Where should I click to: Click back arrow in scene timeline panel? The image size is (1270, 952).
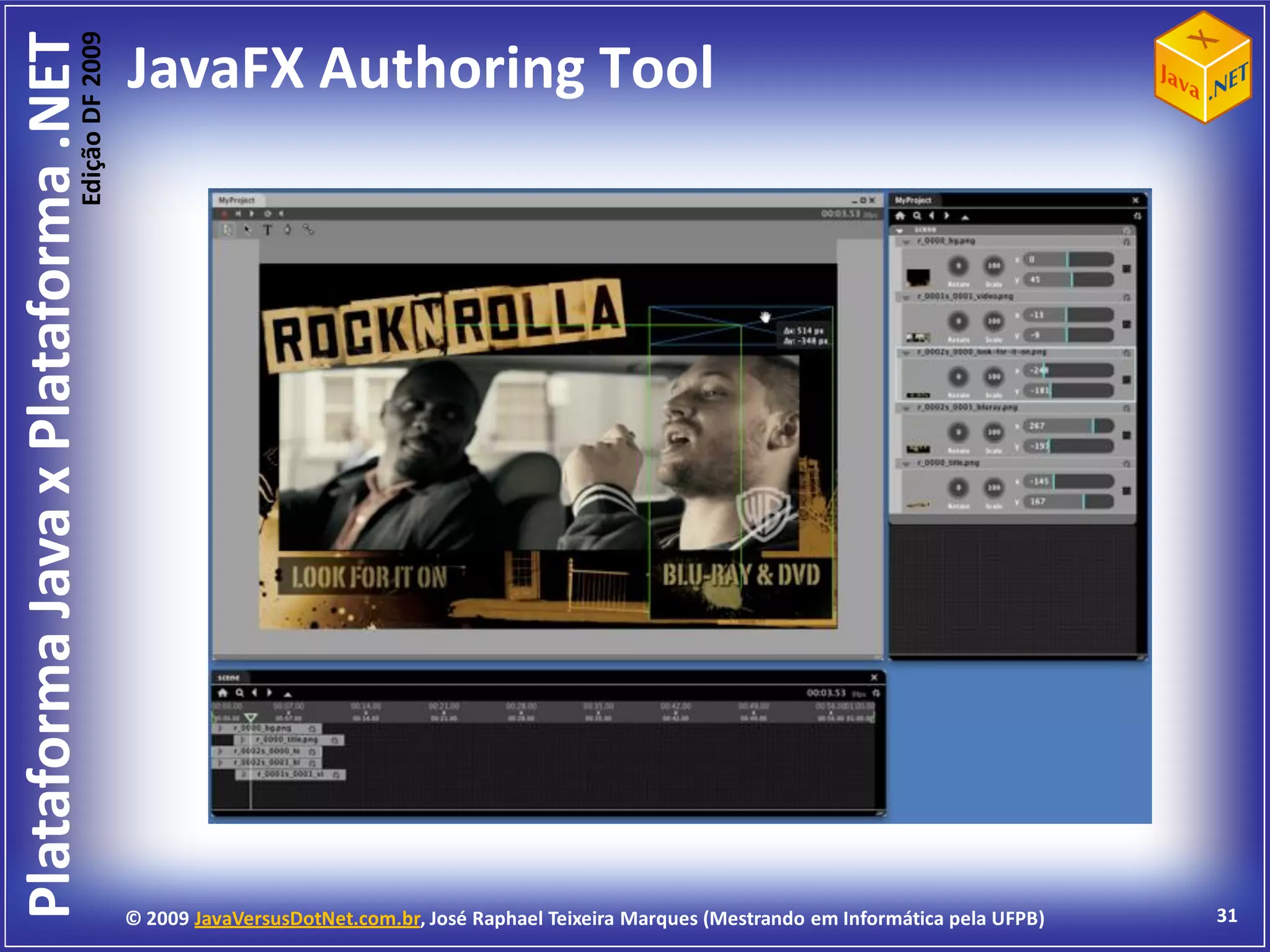(x=254, y=693)
